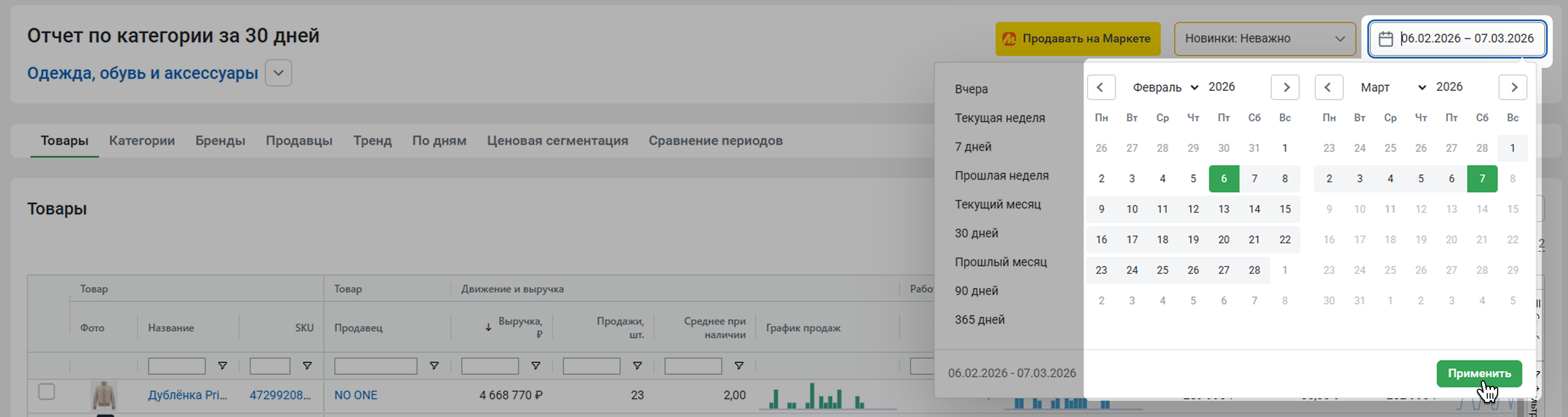
Task: Click the filter icon for Продавец column
Action: 434,366
